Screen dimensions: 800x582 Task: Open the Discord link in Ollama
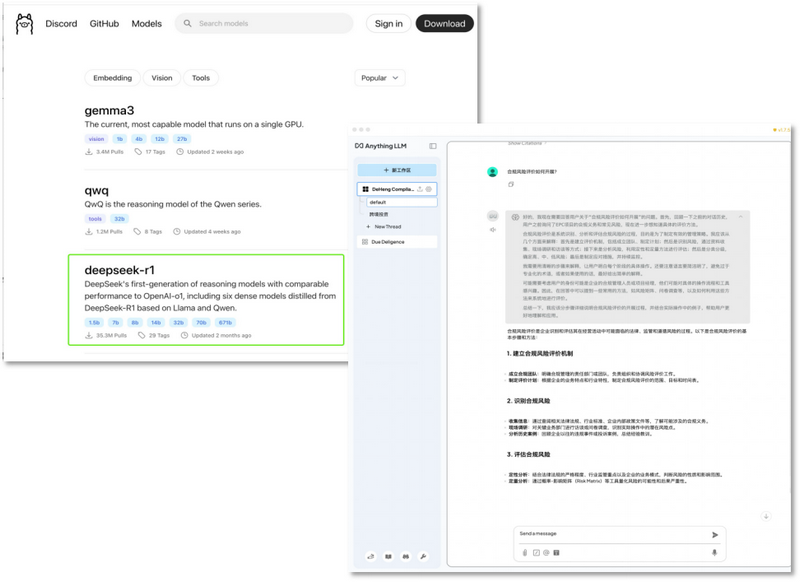(61, 23)
